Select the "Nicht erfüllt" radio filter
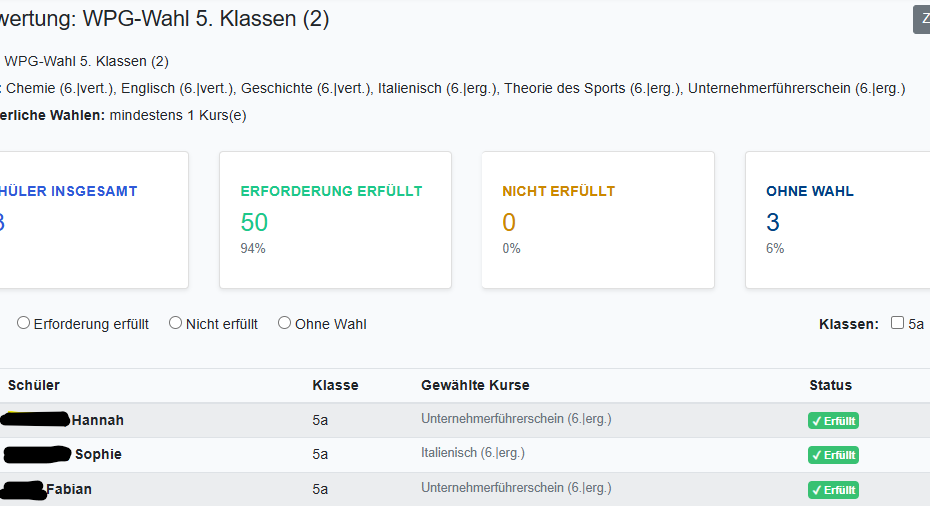This screenshot has width=930, height=506. (x=176, y=323)
